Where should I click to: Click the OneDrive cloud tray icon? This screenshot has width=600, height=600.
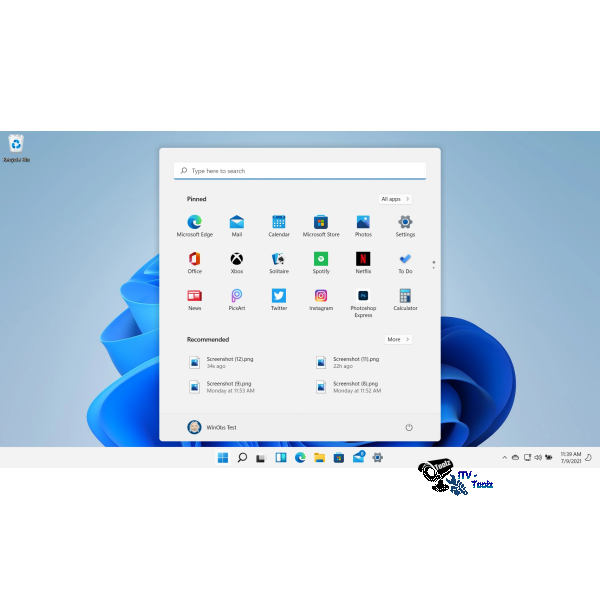coord(515,457)
